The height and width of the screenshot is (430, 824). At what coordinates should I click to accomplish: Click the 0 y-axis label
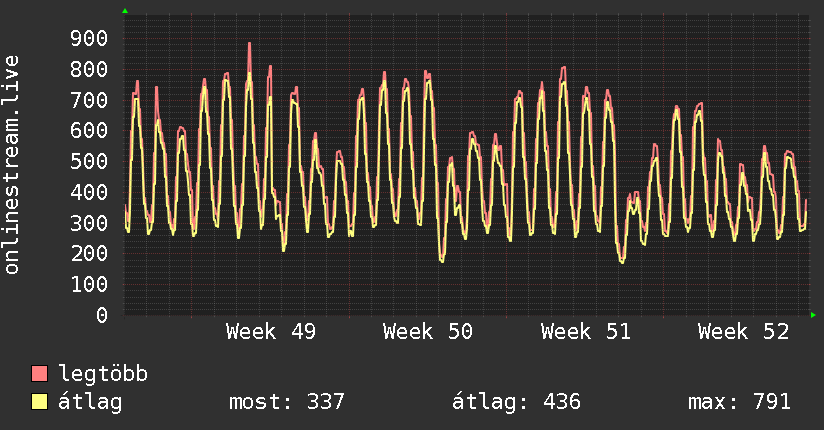[x=102, y=315]
